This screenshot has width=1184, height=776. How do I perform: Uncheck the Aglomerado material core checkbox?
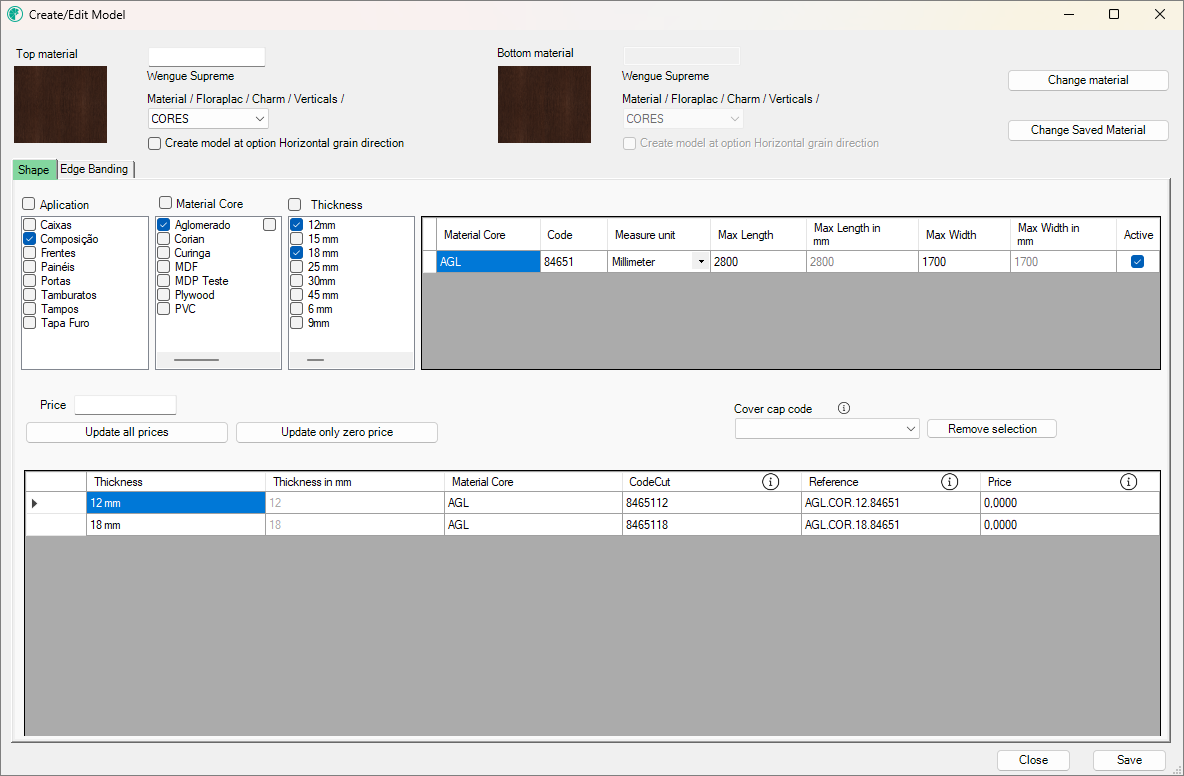coord(163,225)
